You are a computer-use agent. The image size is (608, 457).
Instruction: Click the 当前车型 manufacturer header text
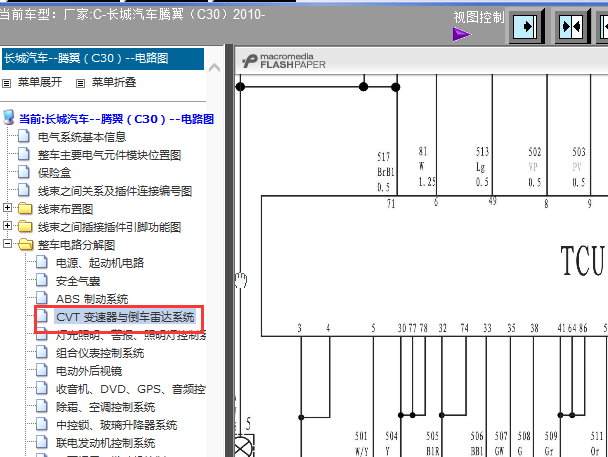click(132, 15)
